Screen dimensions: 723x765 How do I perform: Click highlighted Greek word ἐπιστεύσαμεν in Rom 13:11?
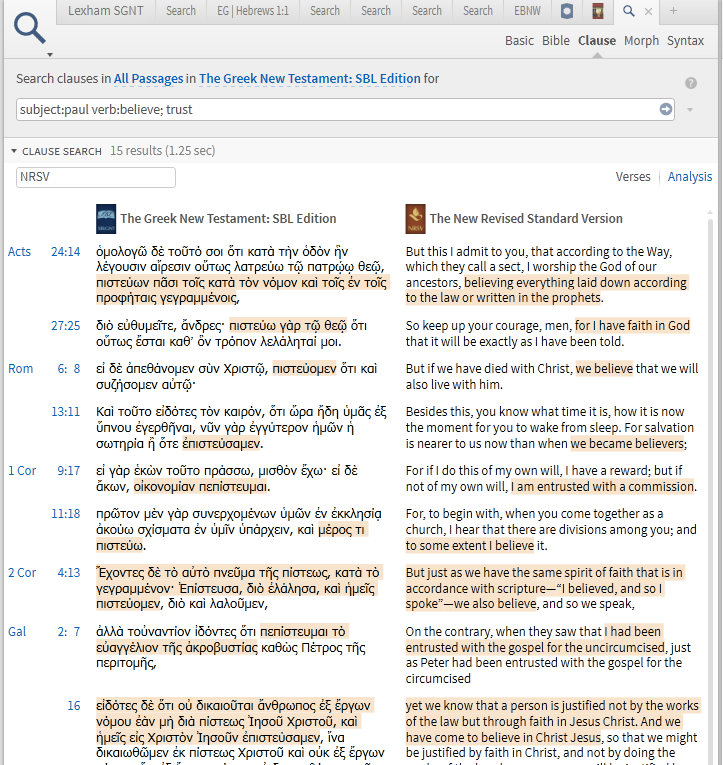click(x=222, y=444)
